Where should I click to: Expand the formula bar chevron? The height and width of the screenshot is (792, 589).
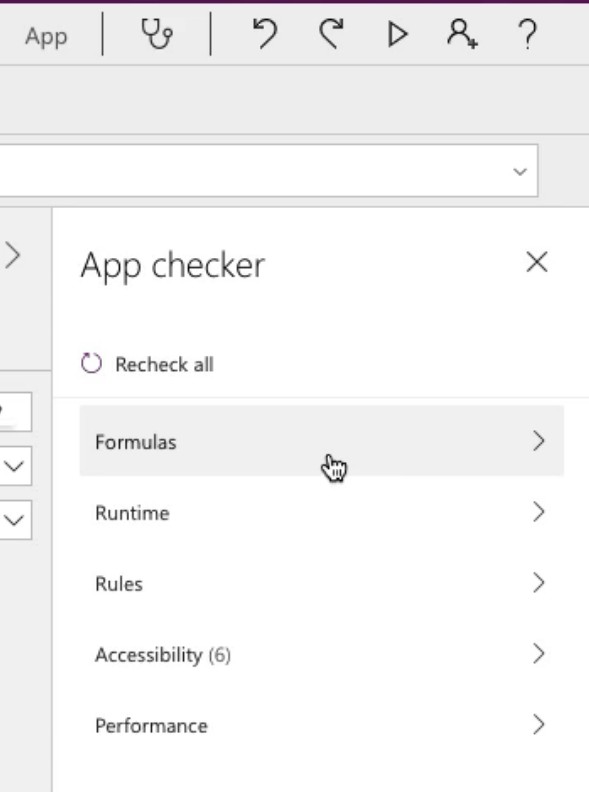[x=520, y=172]
